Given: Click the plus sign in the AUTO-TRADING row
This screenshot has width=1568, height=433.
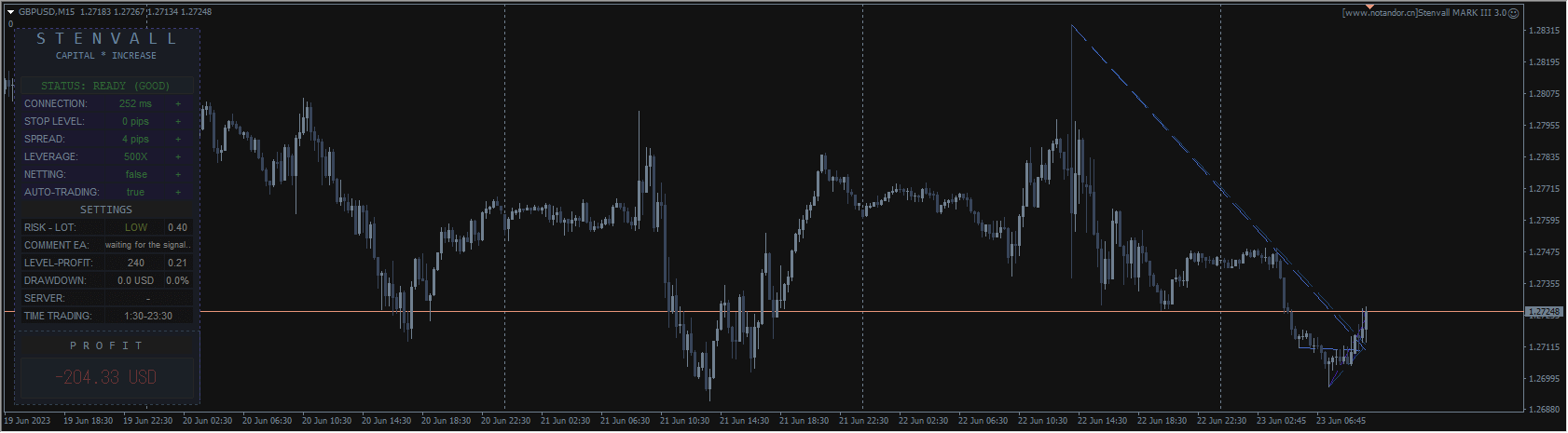Looking at the screenshot, I should 178,193.
